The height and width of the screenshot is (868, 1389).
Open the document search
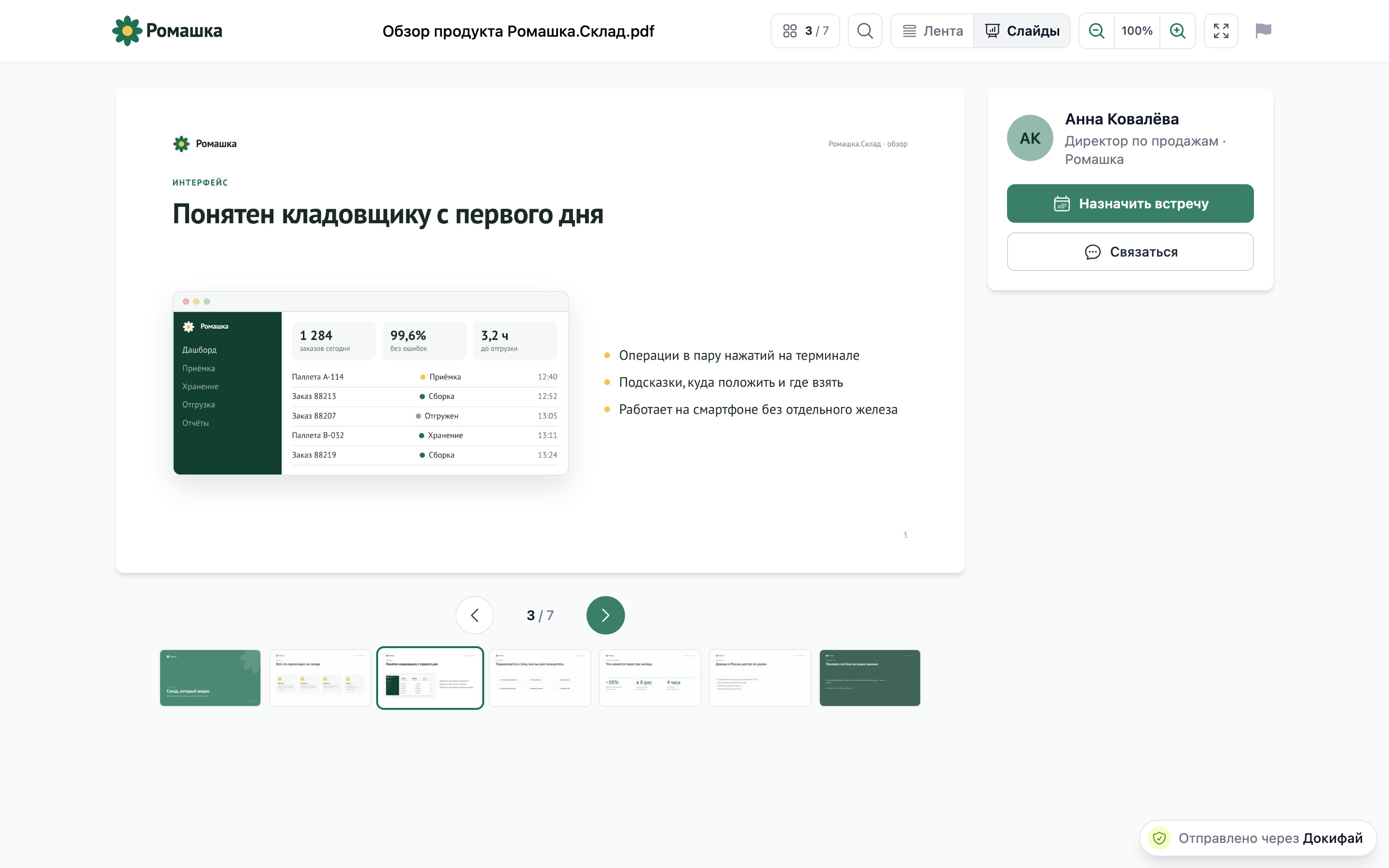coord(865,31)
